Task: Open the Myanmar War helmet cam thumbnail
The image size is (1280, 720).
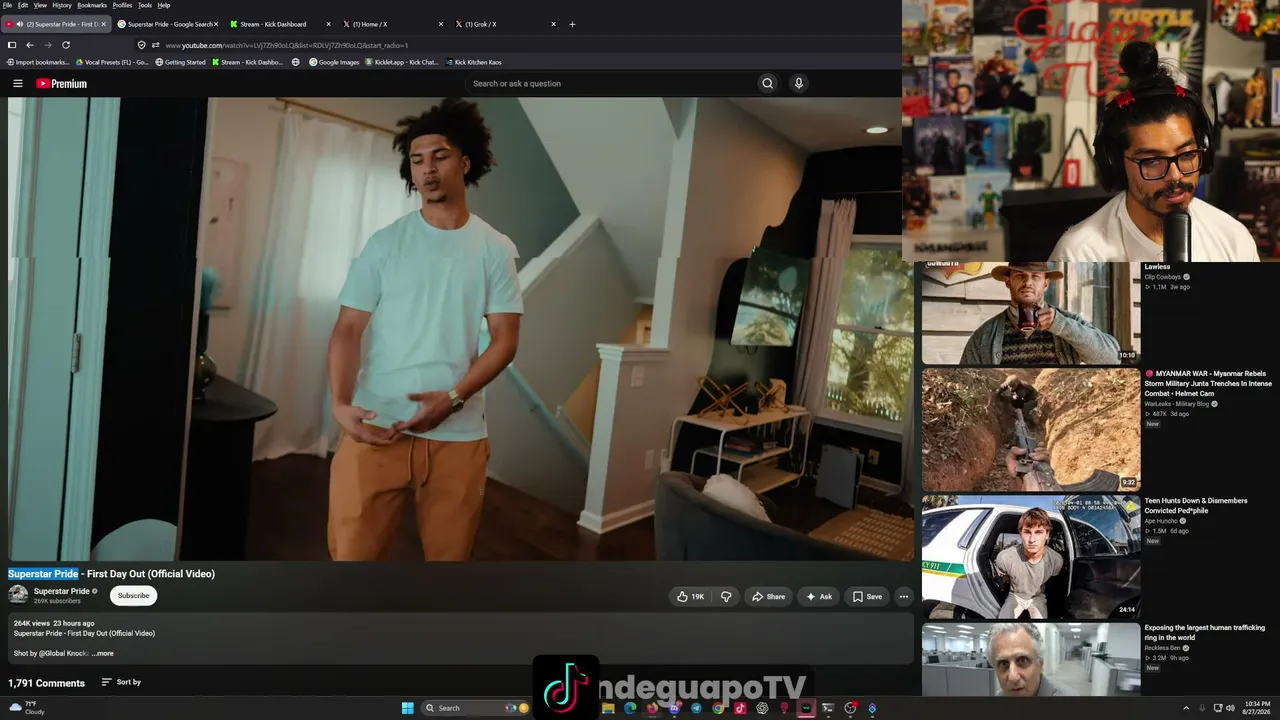Action: point(1030,430)
